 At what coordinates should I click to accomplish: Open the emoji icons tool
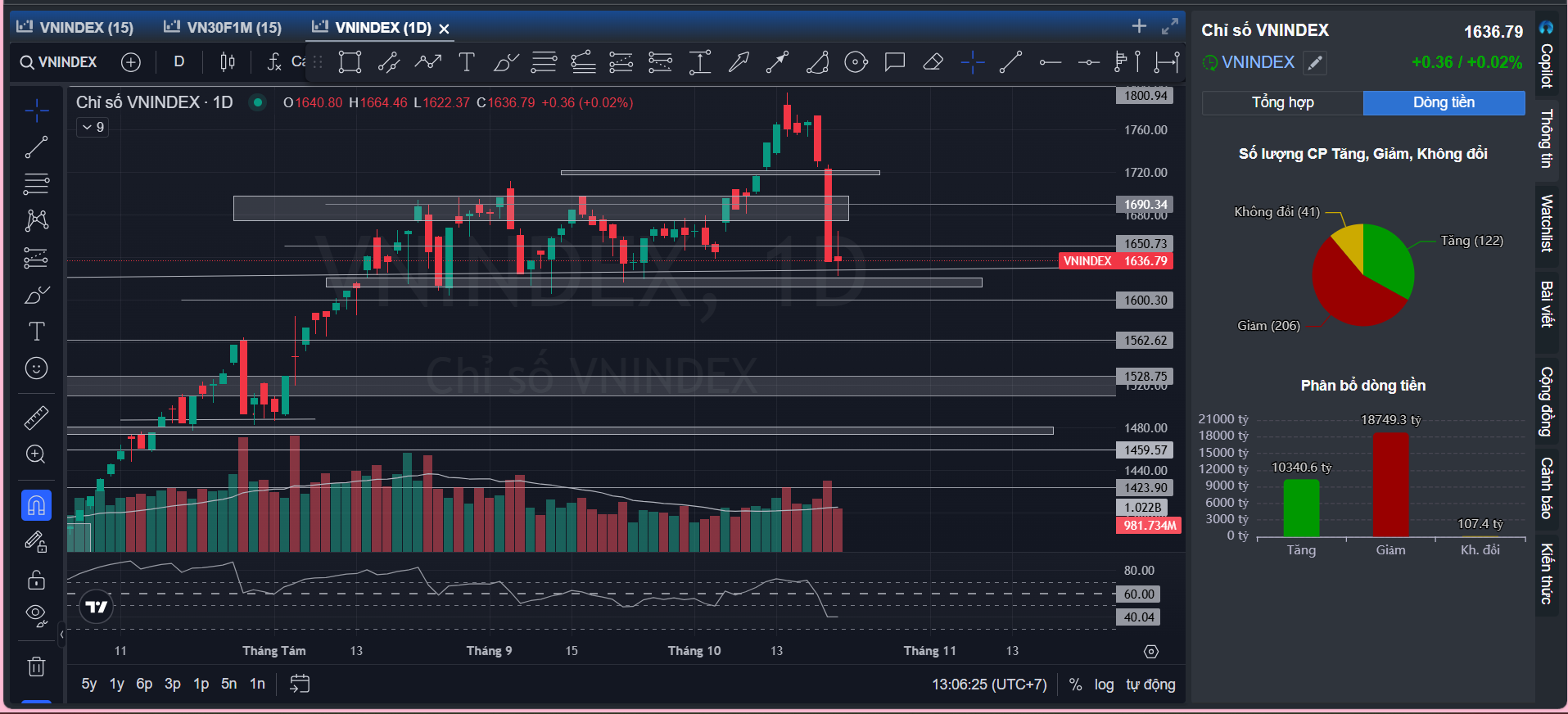37,368
